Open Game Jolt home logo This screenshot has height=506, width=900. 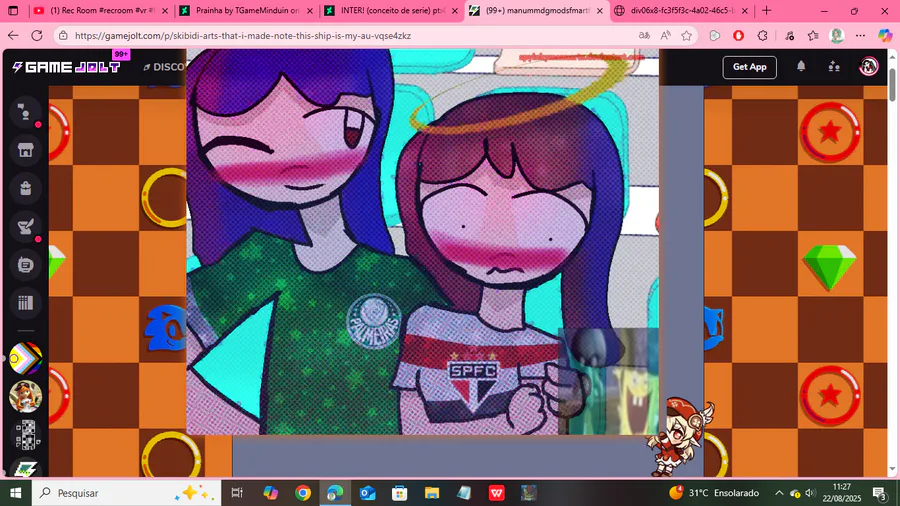pos(67,67)
